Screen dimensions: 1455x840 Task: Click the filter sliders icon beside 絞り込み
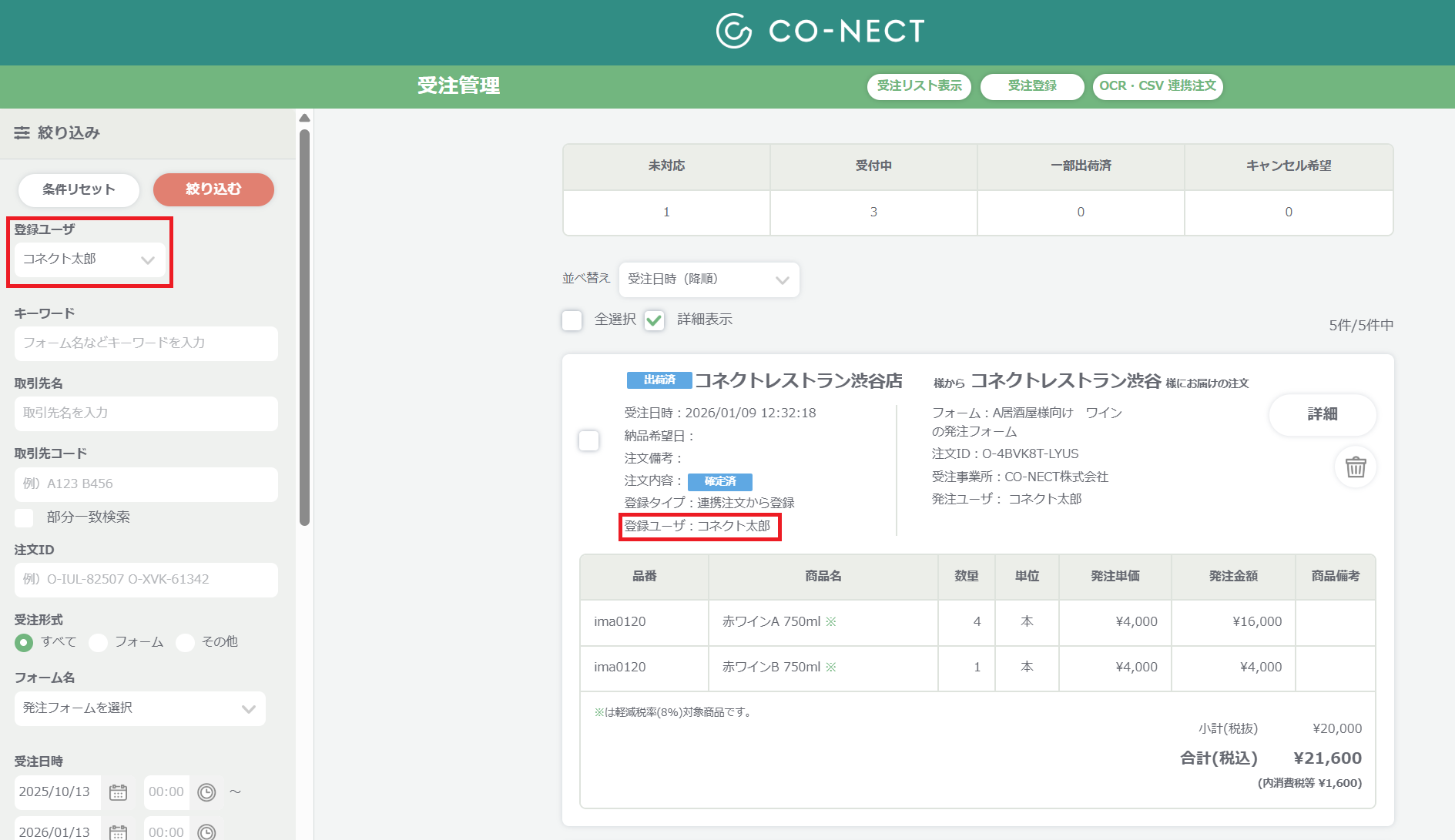(22, 133)
